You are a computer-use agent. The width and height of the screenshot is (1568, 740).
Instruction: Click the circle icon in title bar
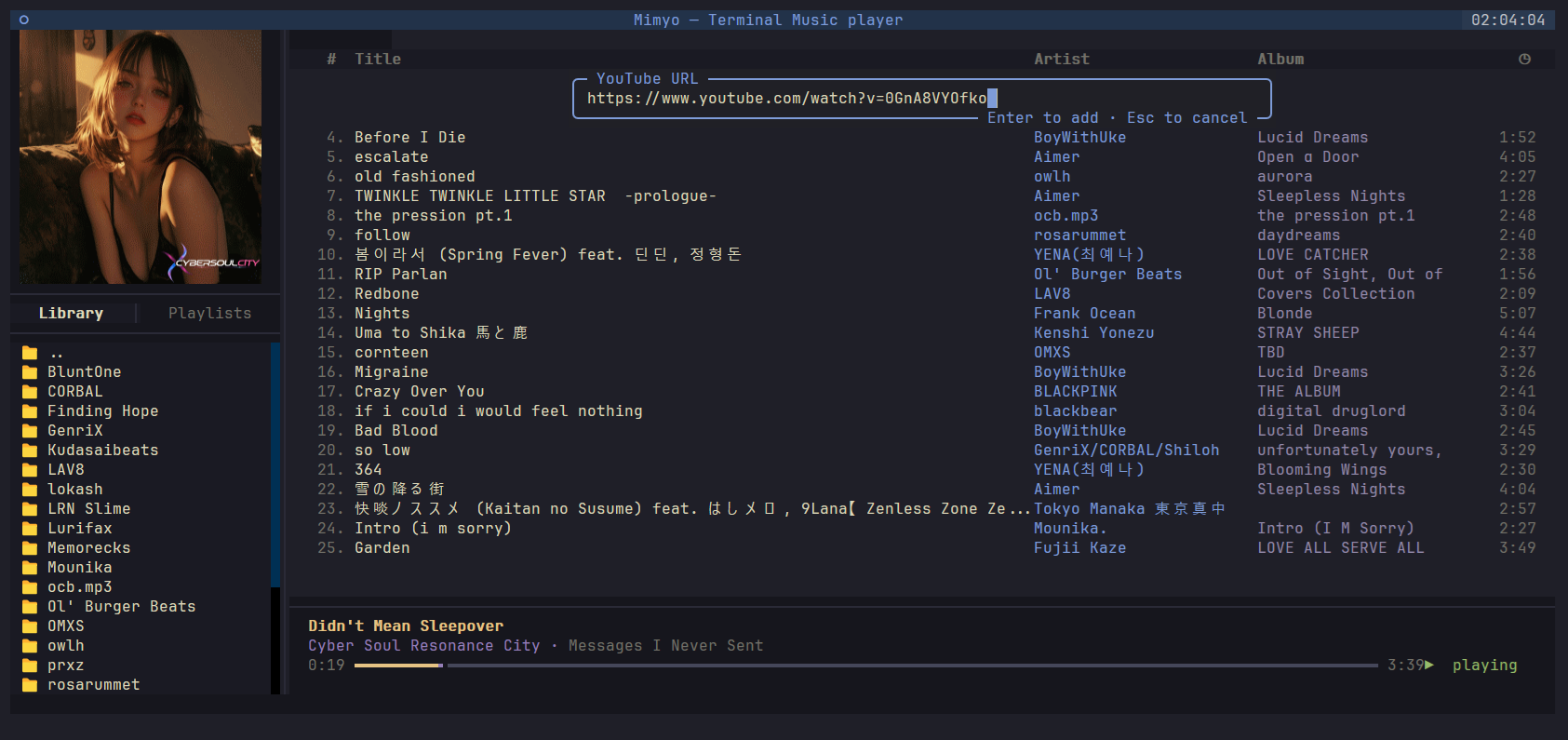pyautogui.click(x=24, y=20)
